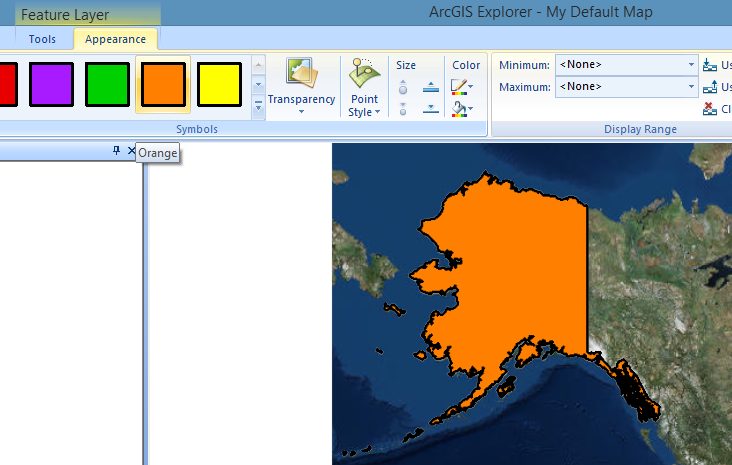732x465 pixels.
Task: Select the yellow symbol swatch
Action: click(219, 85)
